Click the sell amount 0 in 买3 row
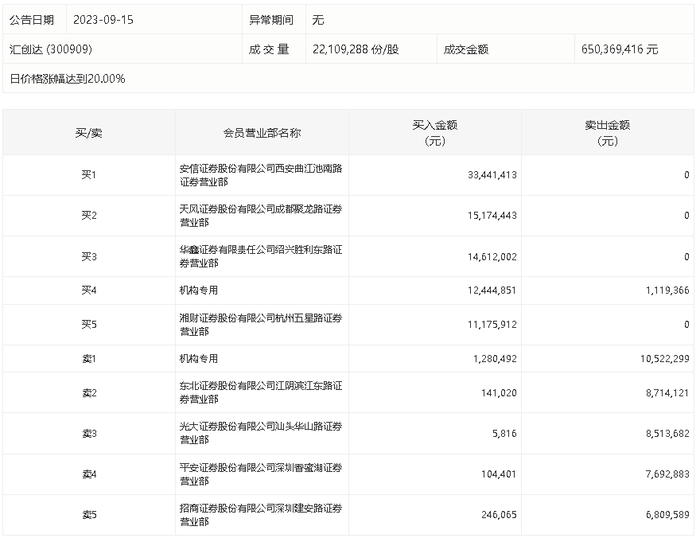The height and width of the screenshot is (542, 700). (687, 257)
